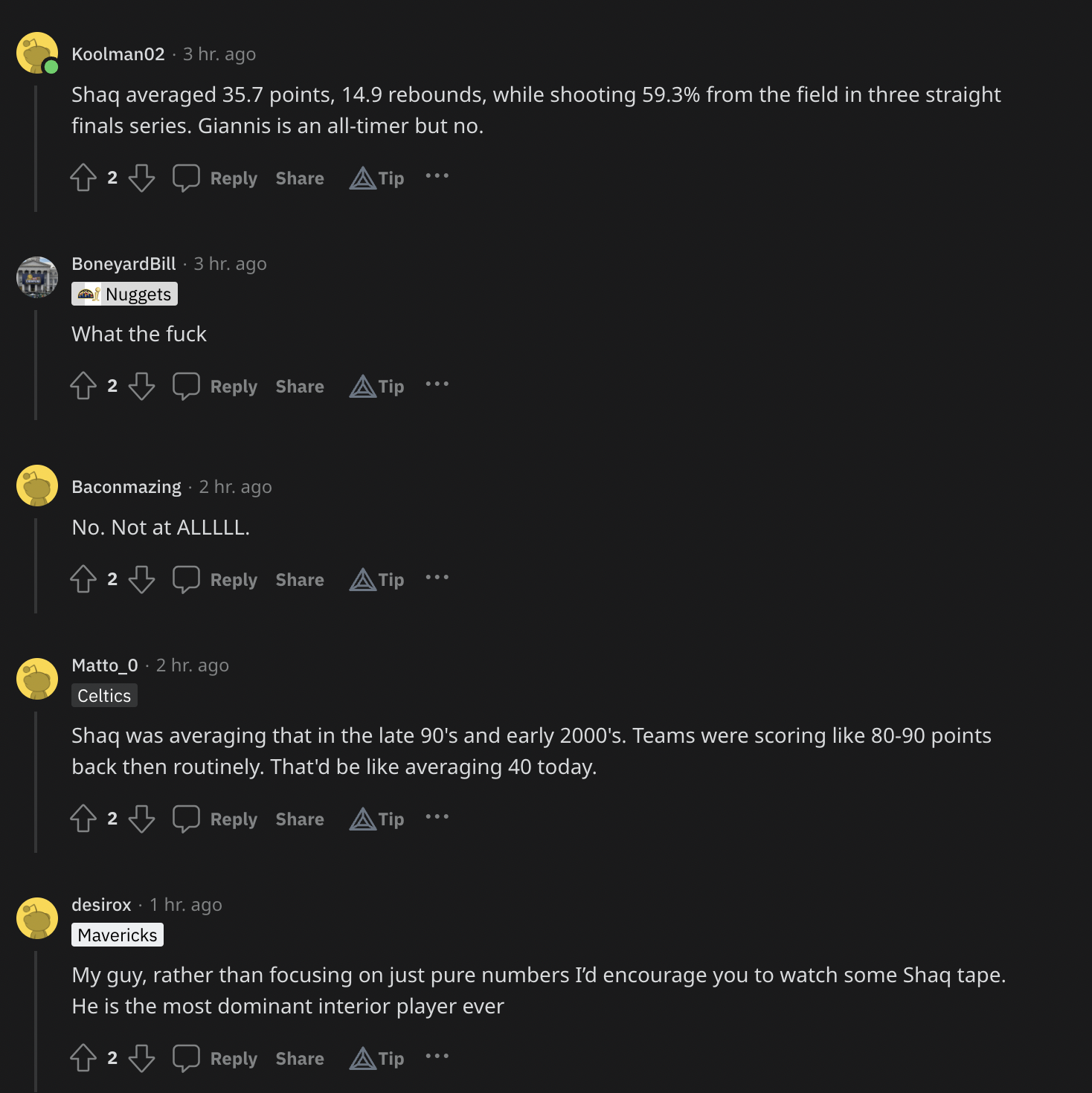The height and width of the screenshot is (1093, 1092).
Task: Upvote Koolman02's comment about Shaq's averages
Action: [x=83, y=178]
